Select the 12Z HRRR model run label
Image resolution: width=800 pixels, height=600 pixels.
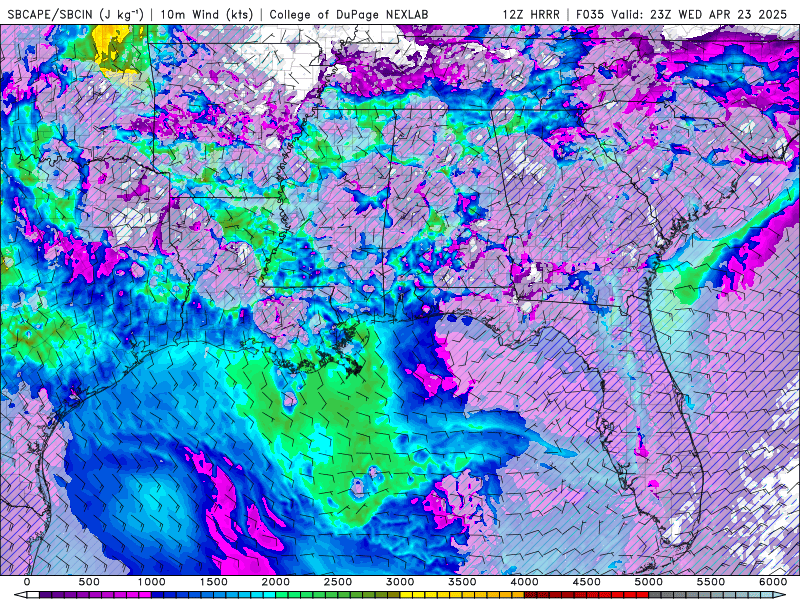[x=531, y=14]
